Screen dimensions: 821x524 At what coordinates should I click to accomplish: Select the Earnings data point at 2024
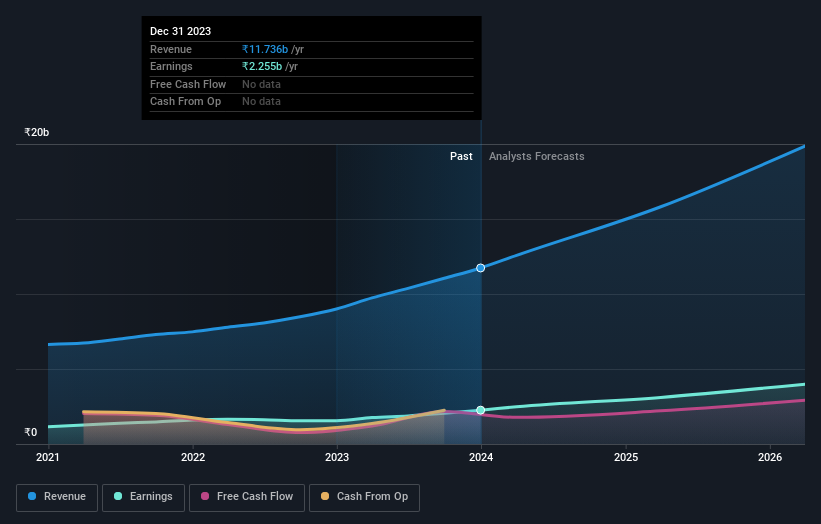pos(480,410)
